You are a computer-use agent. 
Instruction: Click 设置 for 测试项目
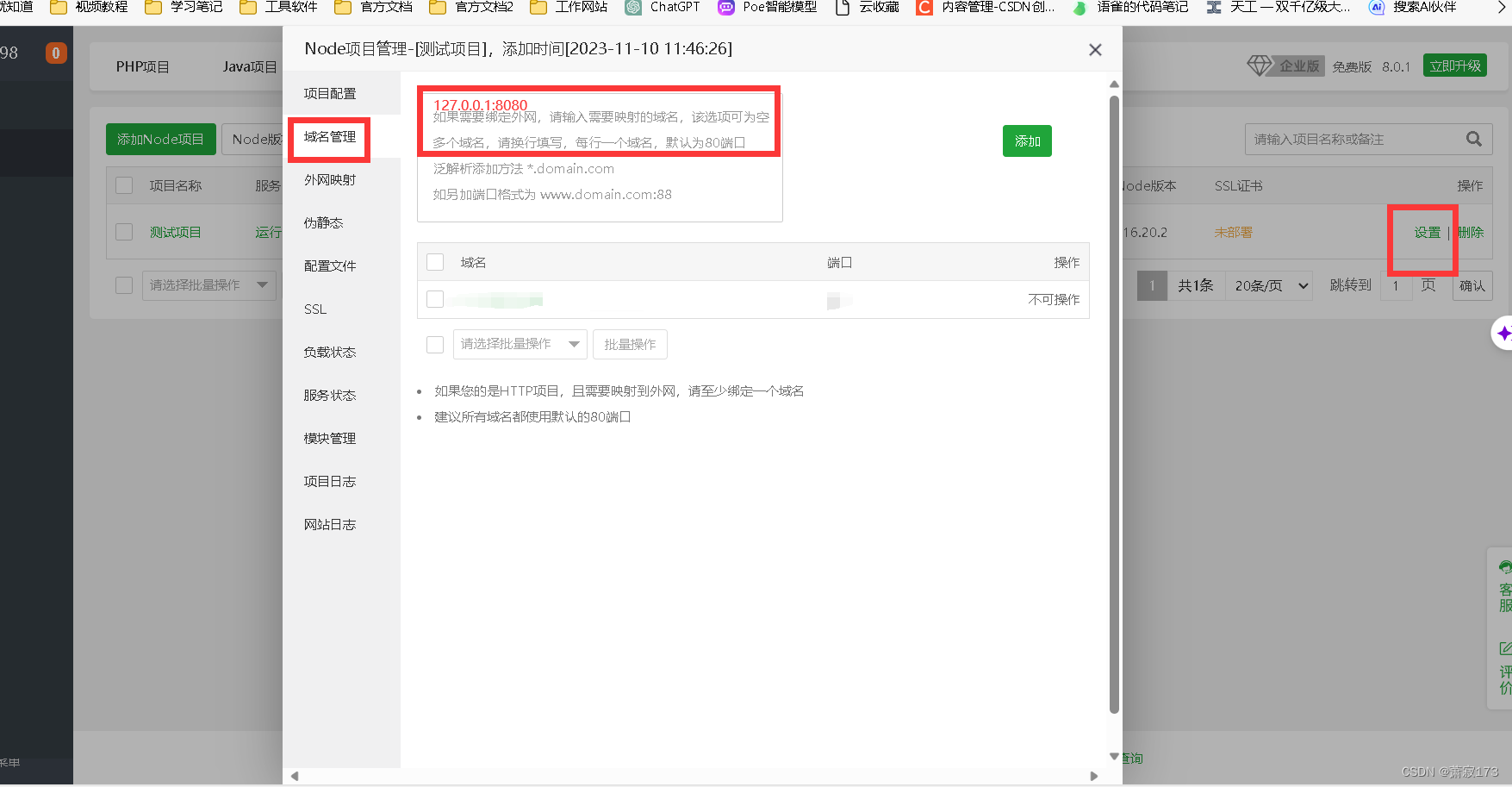point(1428,233)
